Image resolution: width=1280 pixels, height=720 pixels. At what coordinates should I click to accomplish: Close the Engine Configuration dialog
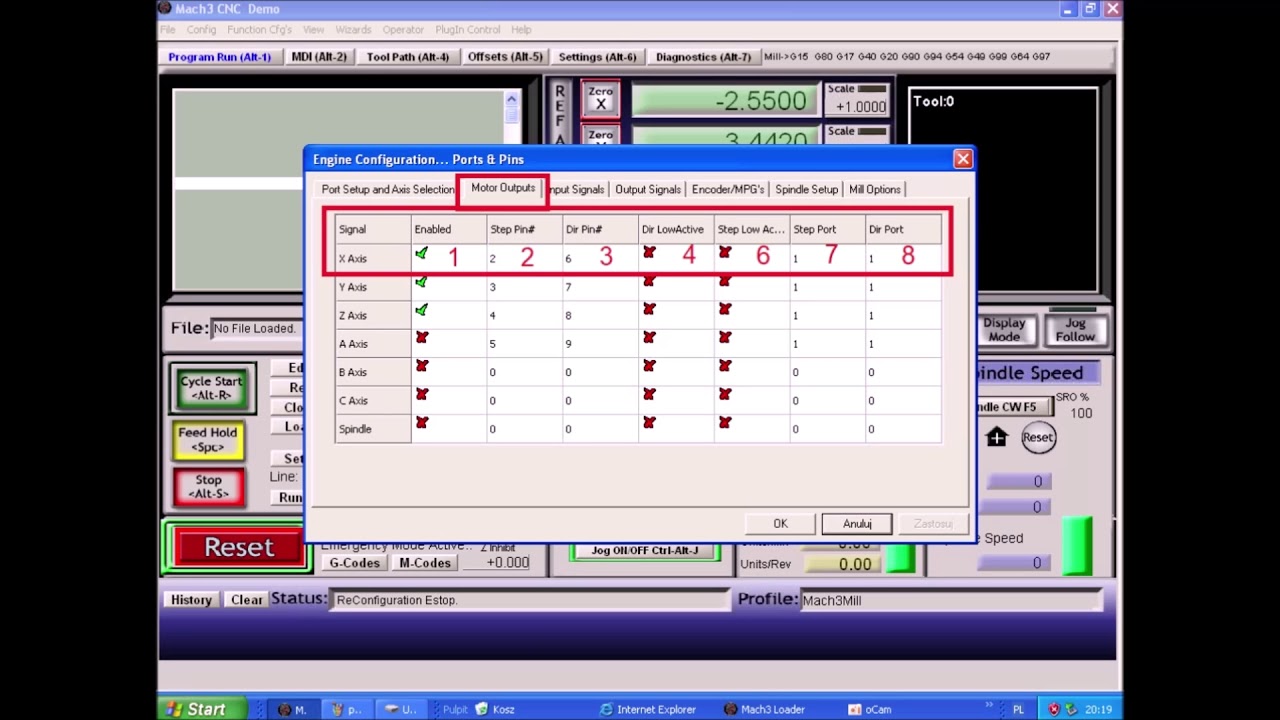tap(963, 159)
